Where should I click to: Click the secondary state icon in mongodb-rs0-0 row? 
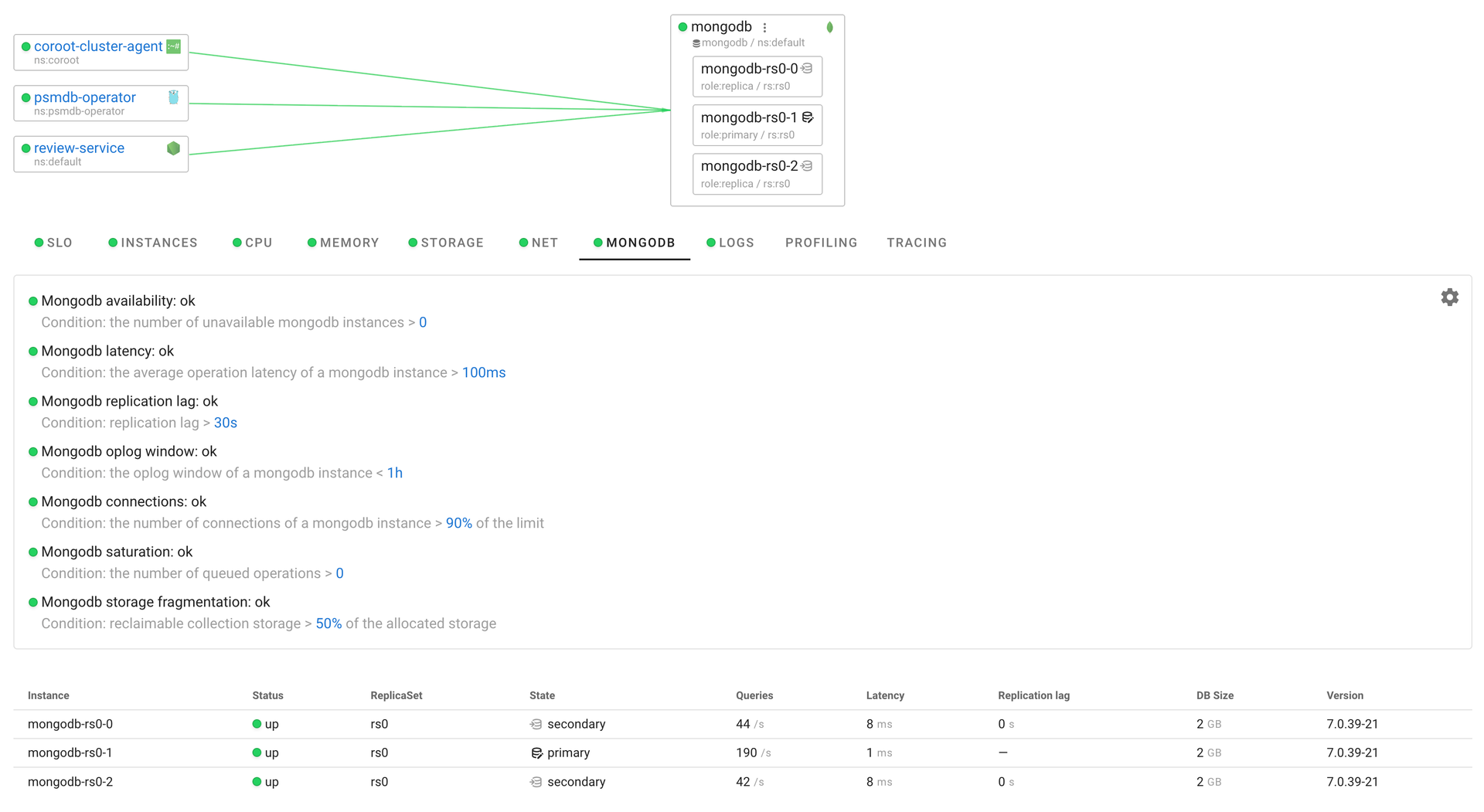(x=536, y=724)
